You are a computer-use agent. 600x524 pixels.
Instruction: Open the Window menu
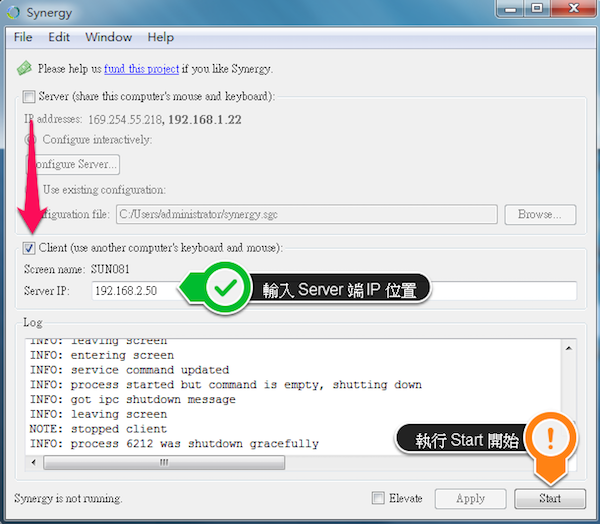109,37
